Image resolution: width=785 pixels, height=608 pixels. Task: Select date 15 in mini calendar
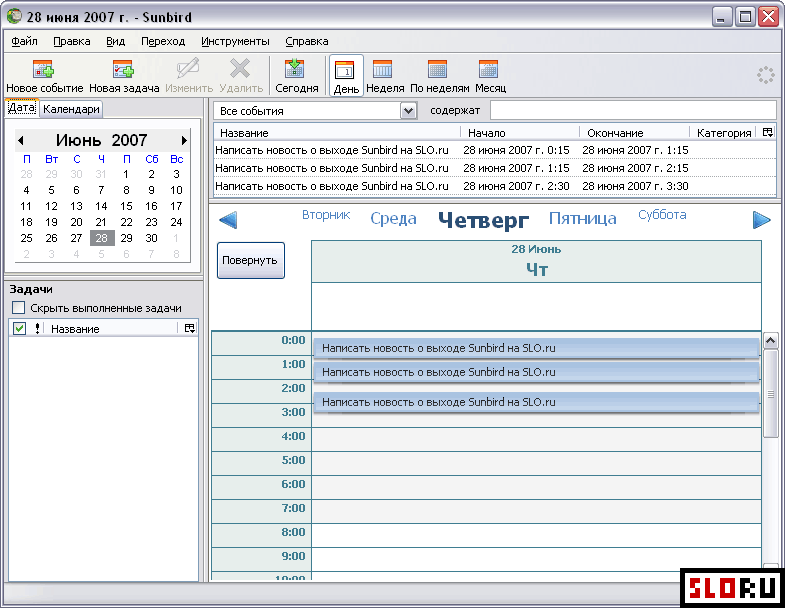pos(126,206)
